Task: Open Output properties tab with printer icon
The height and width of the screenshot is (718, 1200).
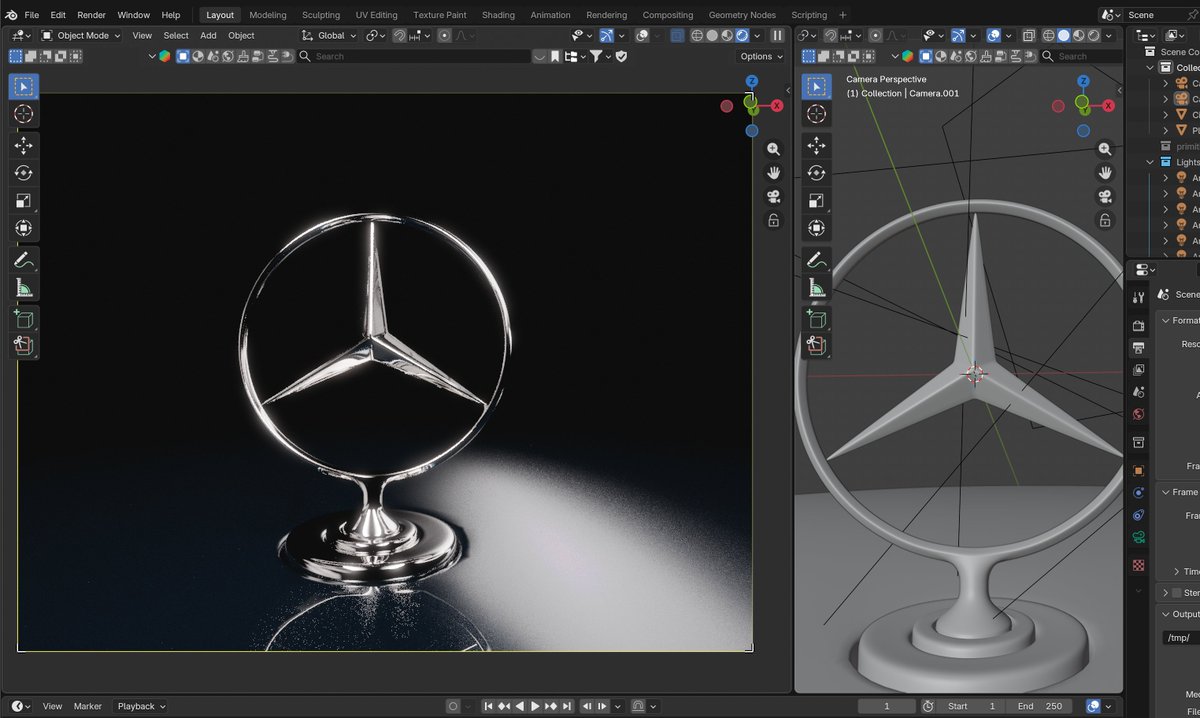Action: 1138,348
